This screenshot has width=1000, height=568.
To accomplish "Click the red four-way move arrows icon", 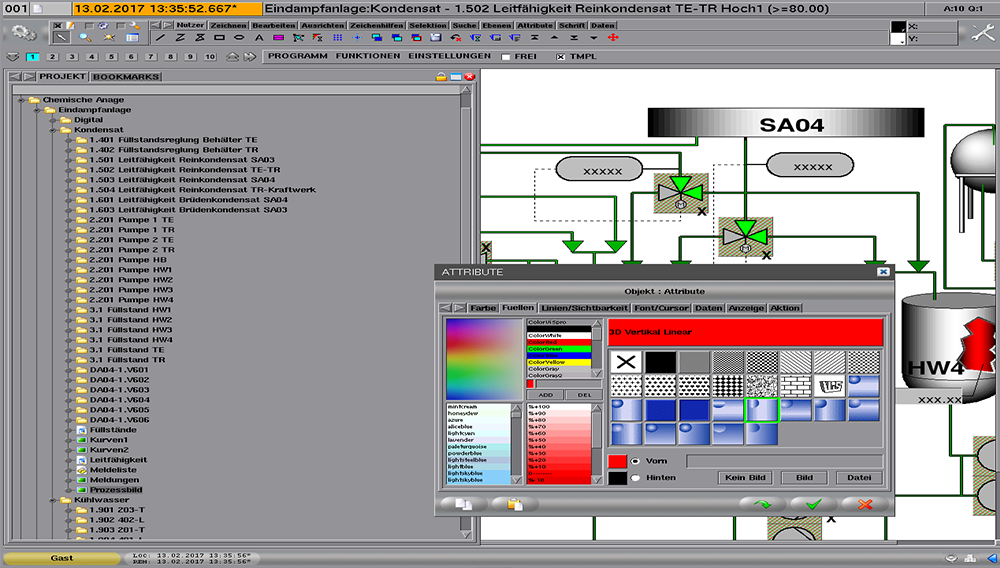I will tap(613, 38).
